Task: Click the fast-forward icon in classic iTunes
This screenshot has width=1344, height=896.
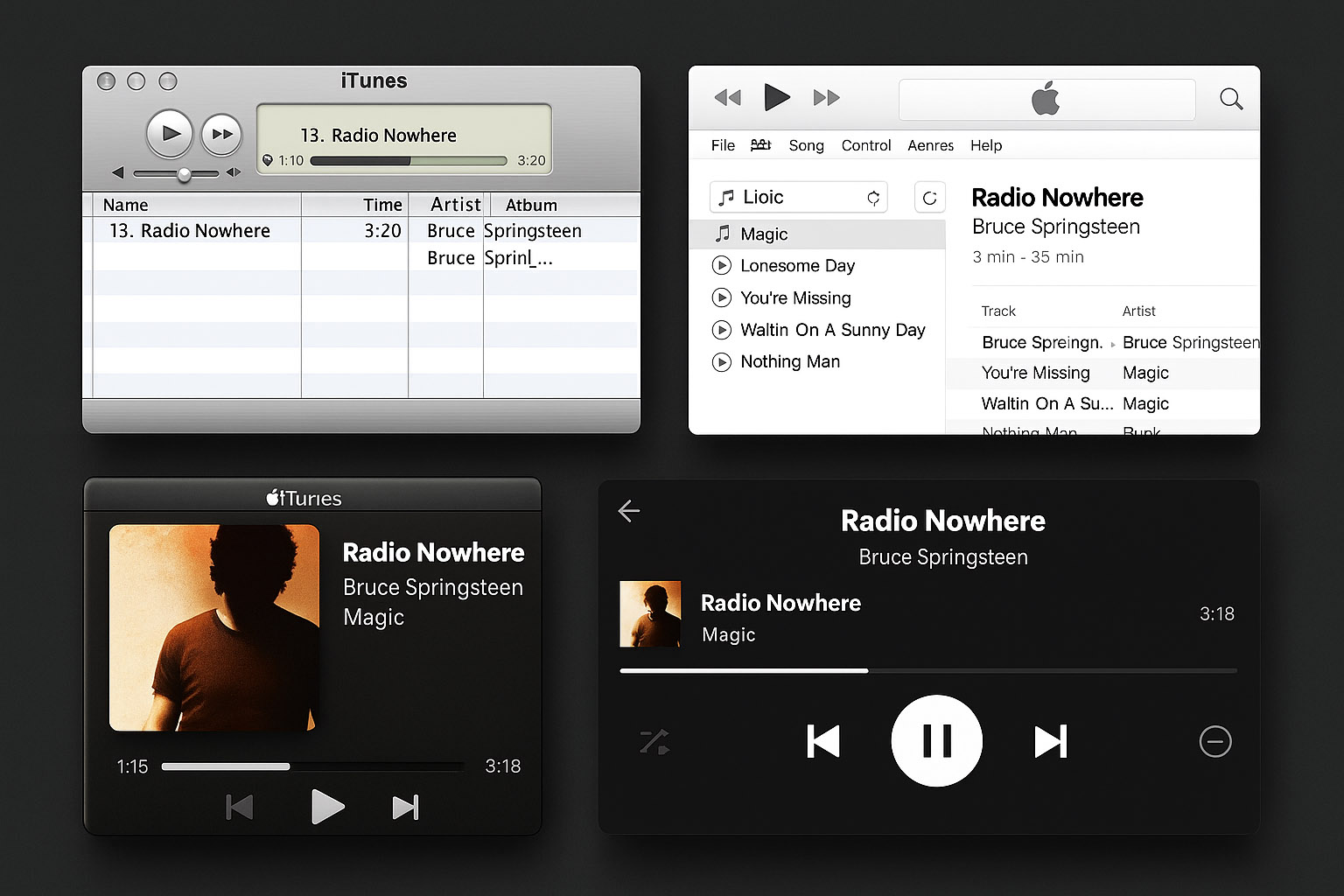Action: point(221,133)
